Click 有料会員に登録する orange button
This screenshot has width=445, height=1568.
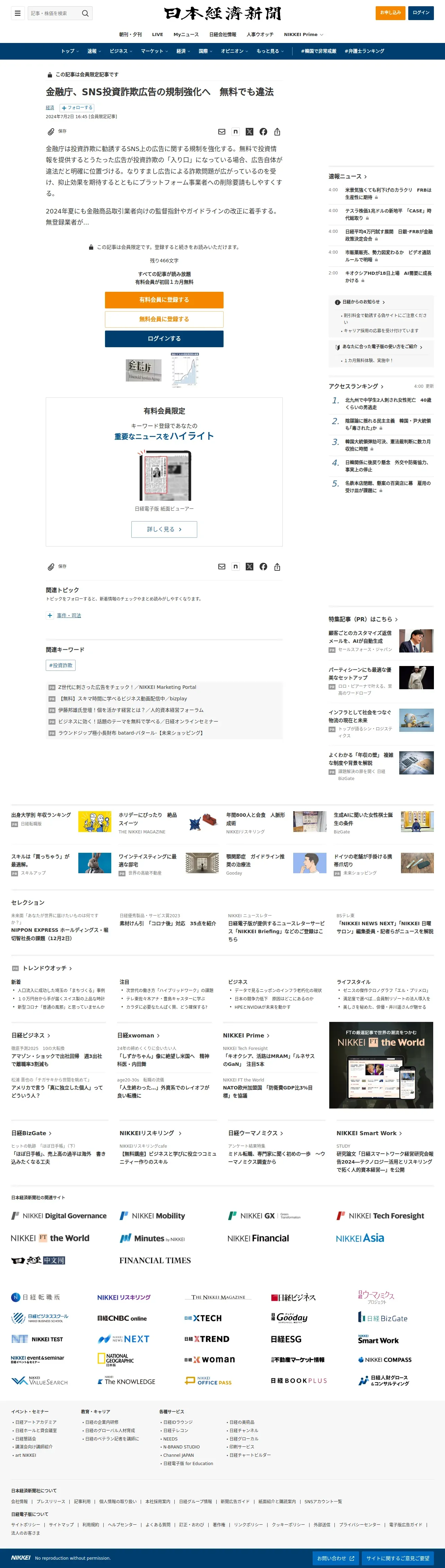coord(164,299)
